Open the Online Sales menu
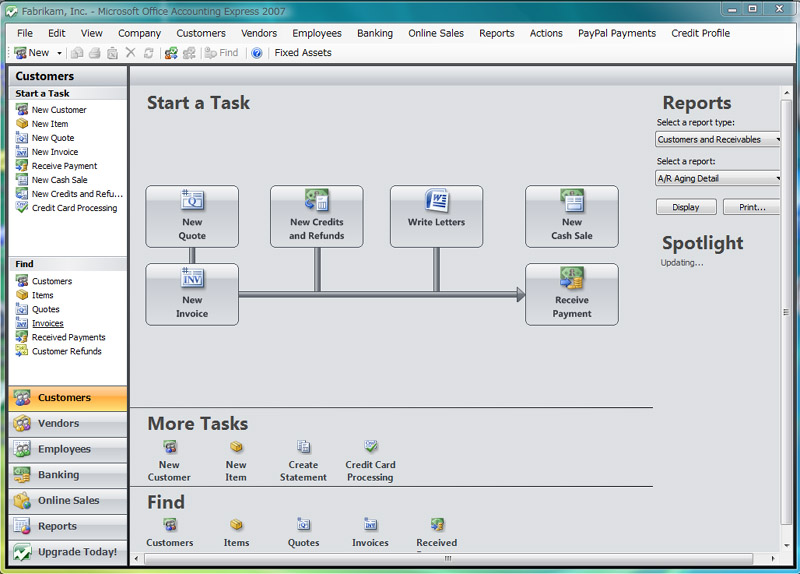The width and height of the screenshot is (800, 574). [436, 33]
